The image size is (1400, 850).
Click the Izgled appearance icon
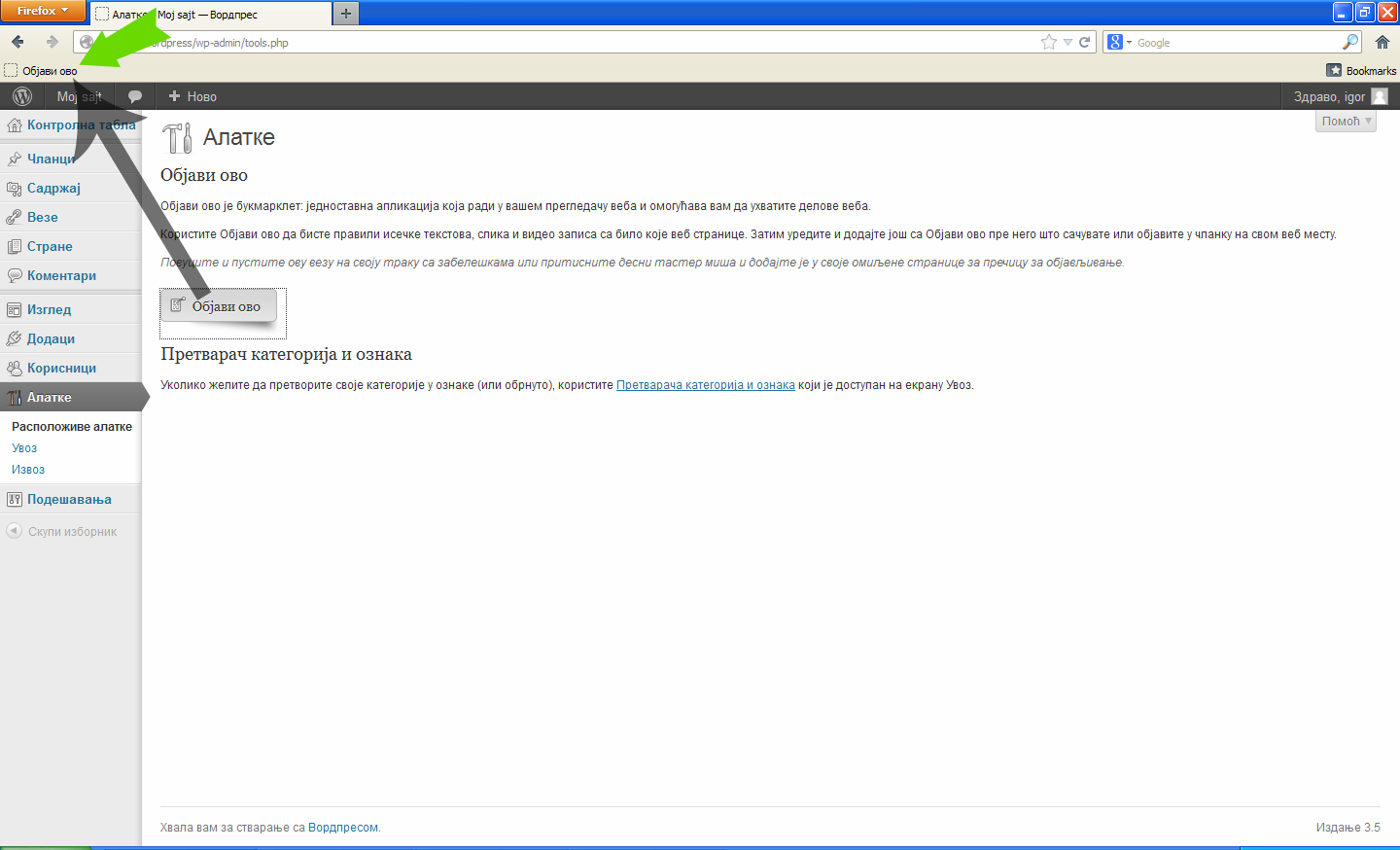coord(15,309)
